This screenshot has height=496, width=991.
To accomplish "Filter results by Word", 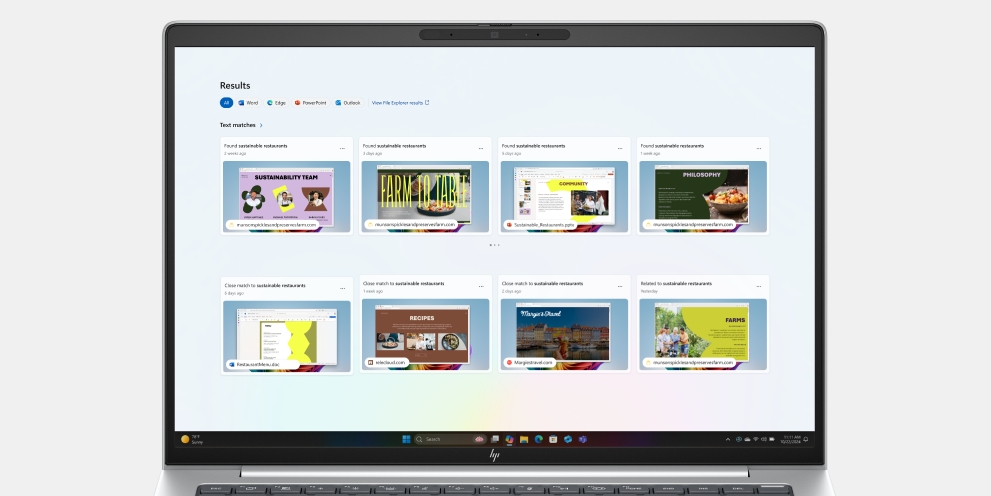I will tap(248, 103).
